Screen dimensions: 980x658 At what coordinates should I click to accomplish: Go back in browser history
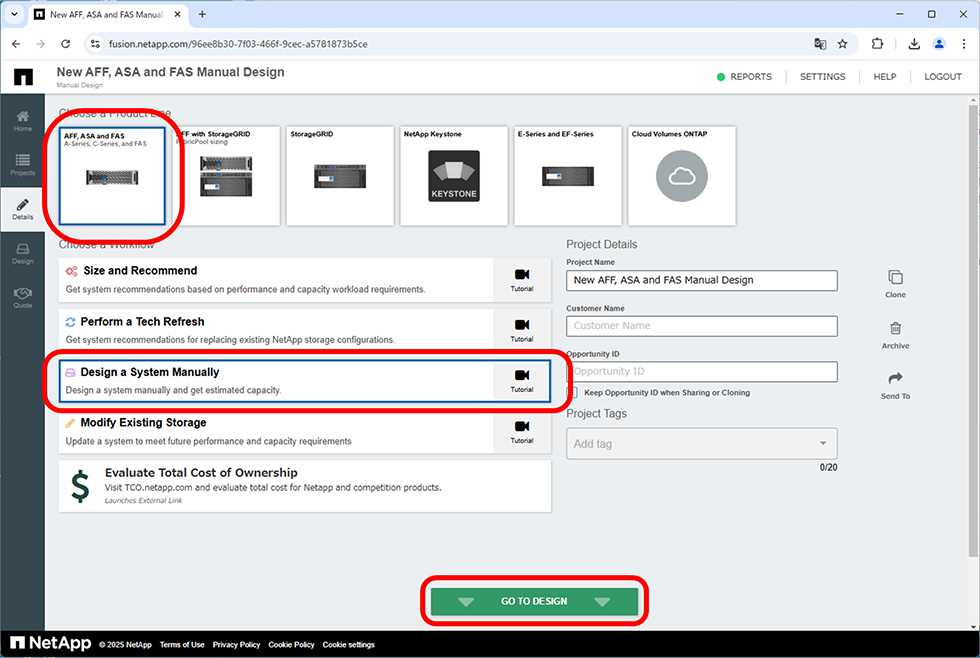(x=16, y=44)
